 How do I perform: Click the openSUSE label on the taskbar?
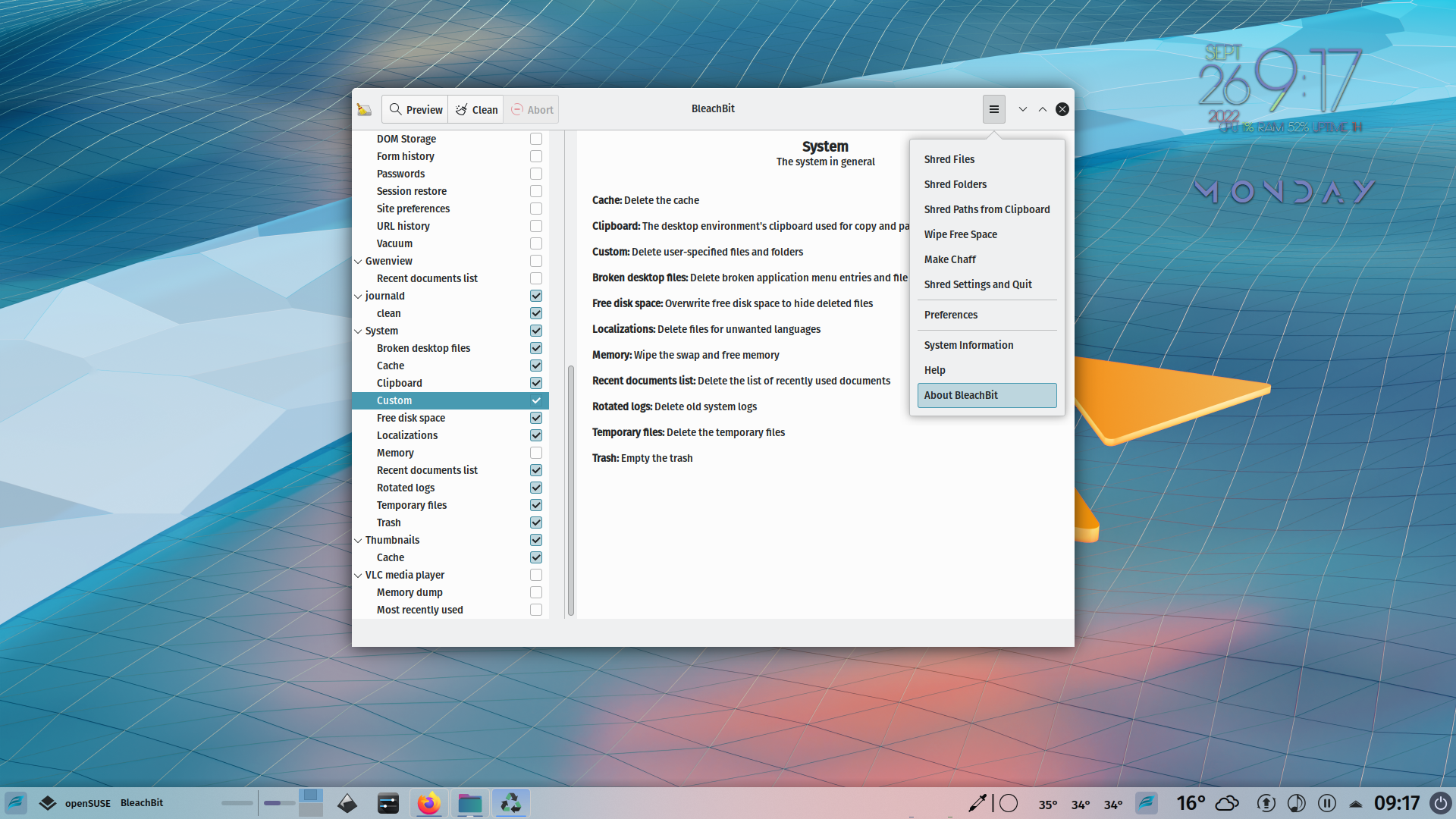(x=88, y=803)
